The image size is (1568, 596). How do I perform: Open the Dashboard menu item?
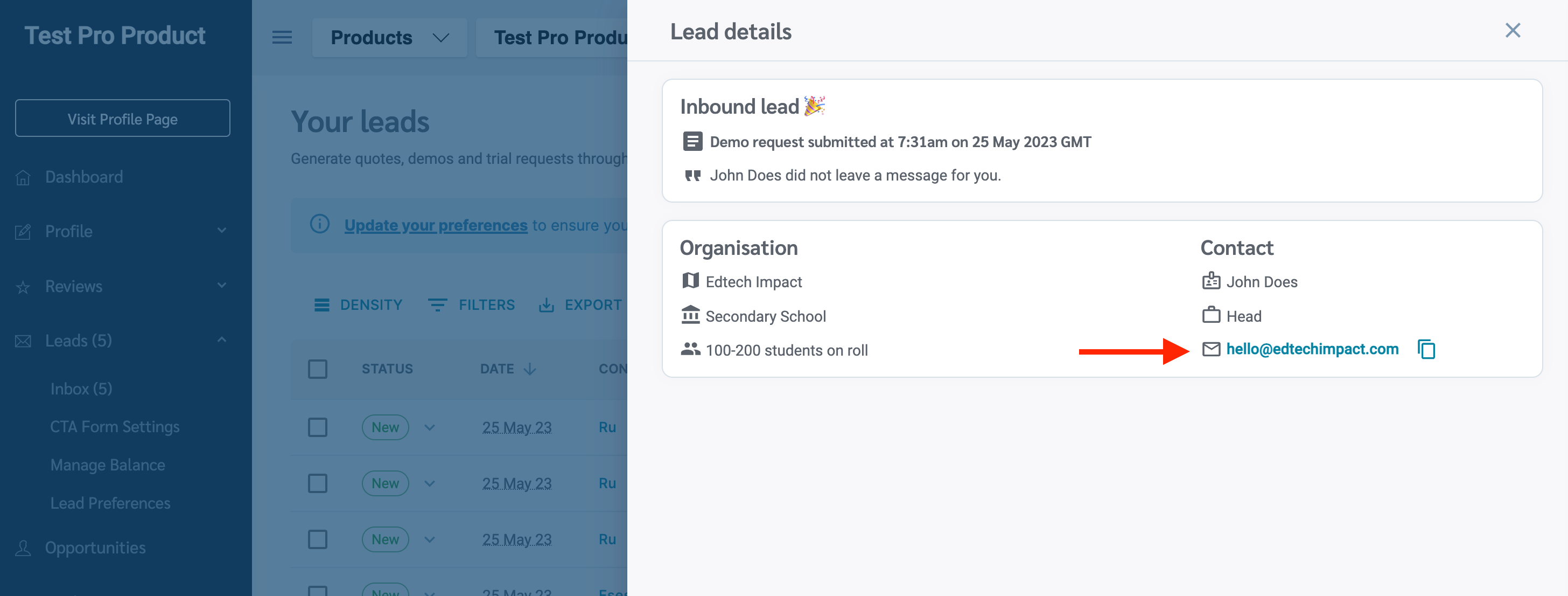point(84,177)
